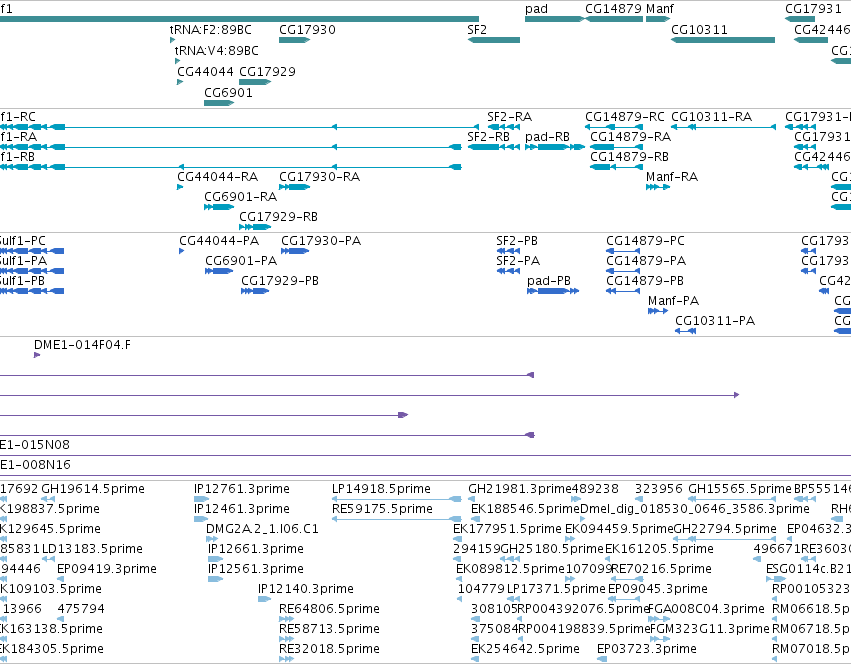Select the SF2-RB transcript glyph
This screenshot has height=664, width=851.
[x=494, y=147]
